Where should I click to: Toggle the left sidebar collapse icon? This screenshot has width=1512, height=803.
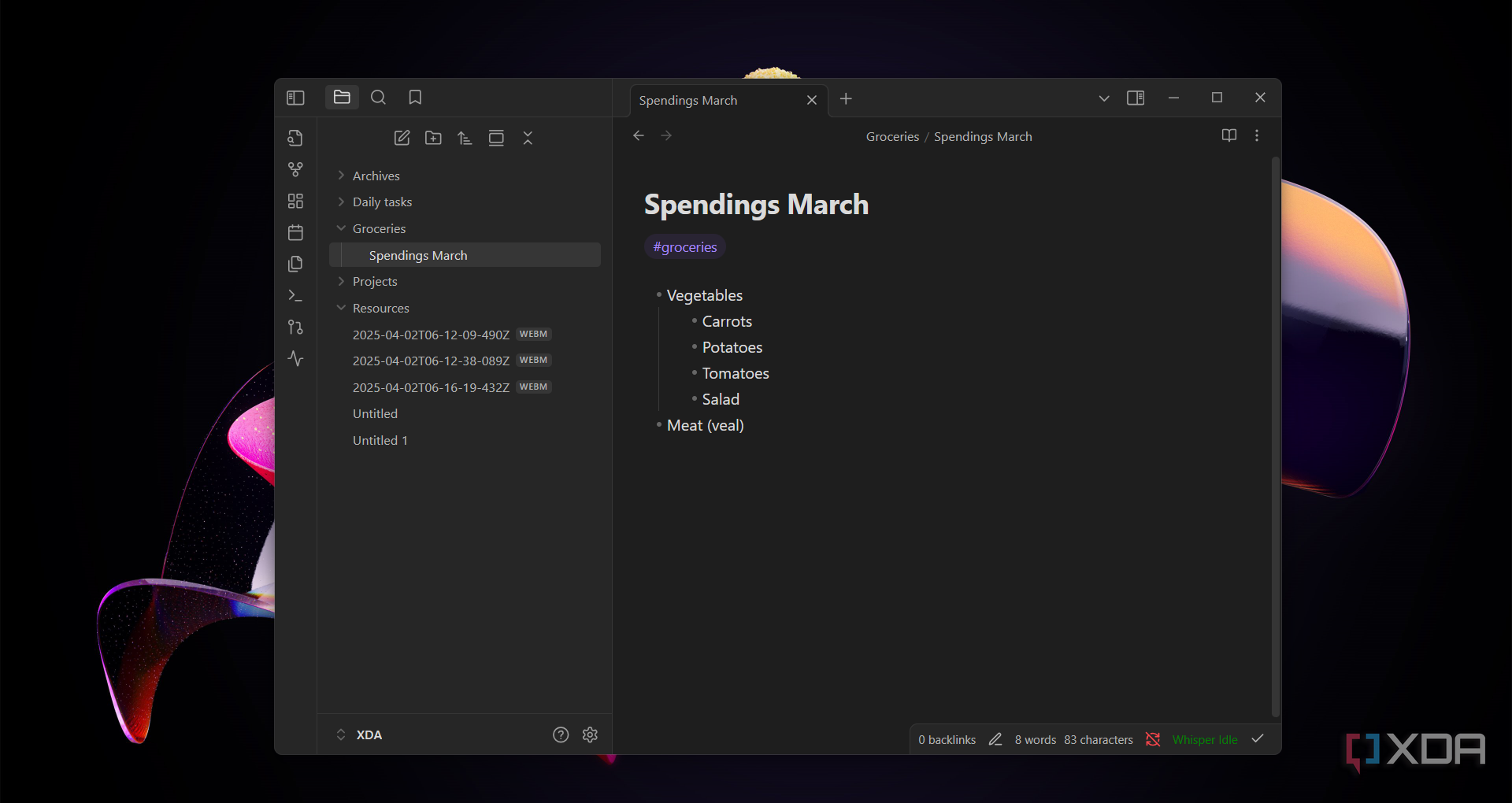[x=295, y=98]
